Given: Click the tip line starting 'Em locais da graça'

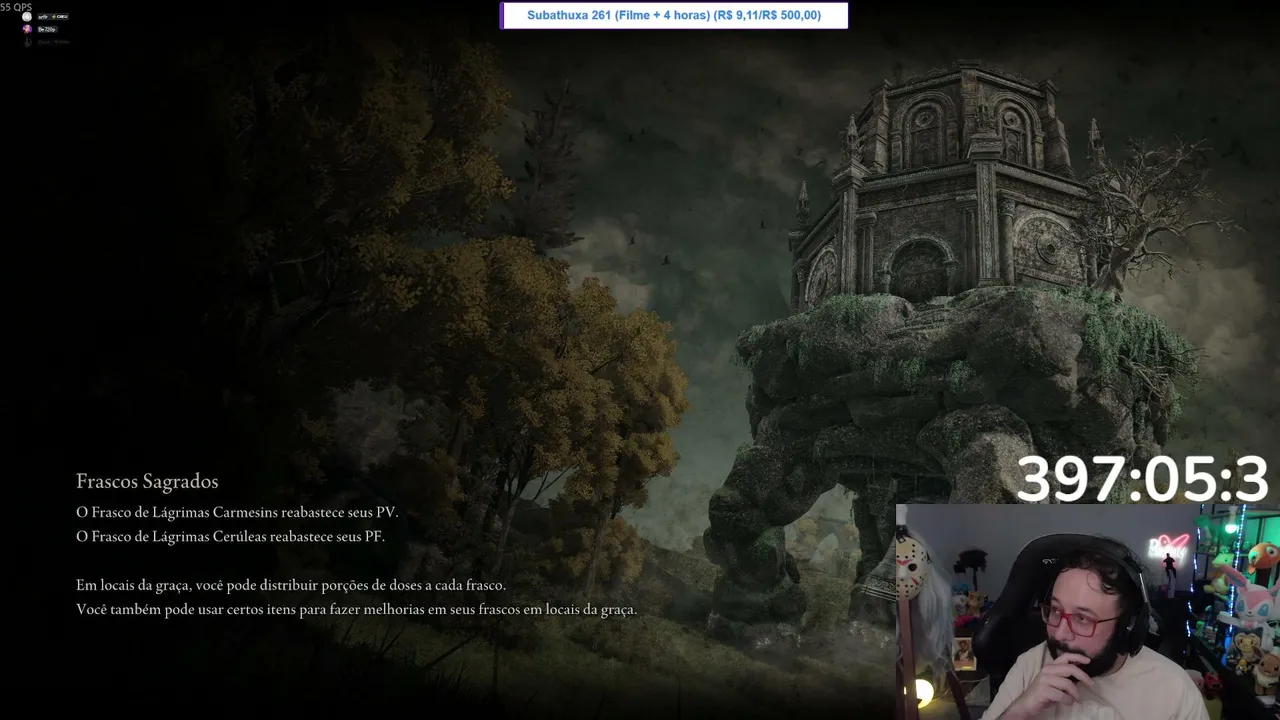Looking at the screenshot, I should (x=291, y=585).
